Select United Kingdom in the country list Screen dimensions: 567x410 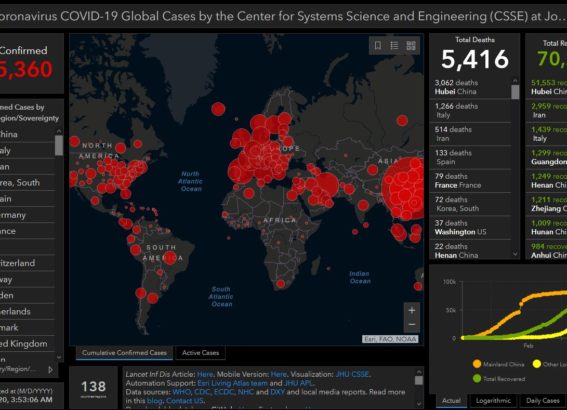coord(27,343)
